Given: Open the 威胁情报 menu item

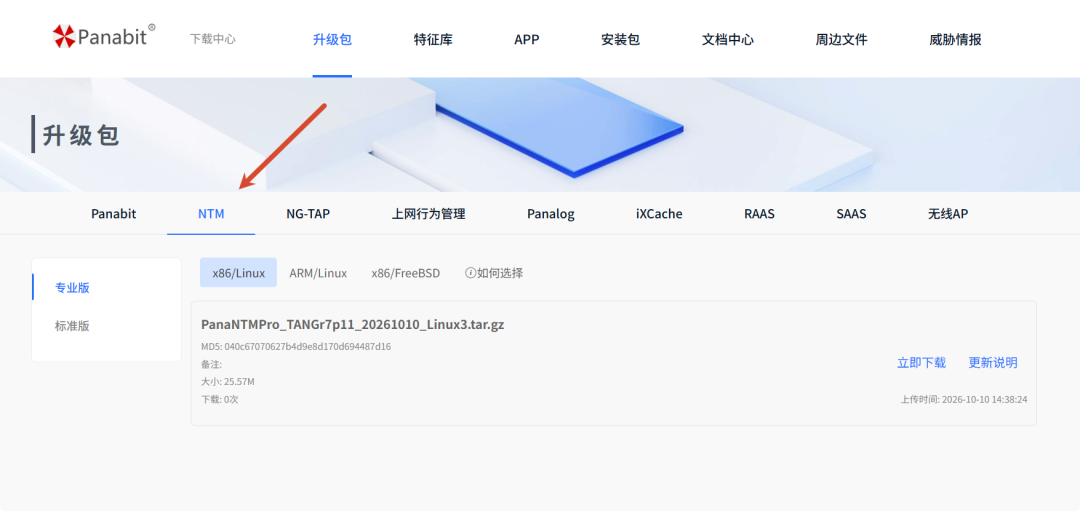Looking at the screenshot, I should (955, 39).
